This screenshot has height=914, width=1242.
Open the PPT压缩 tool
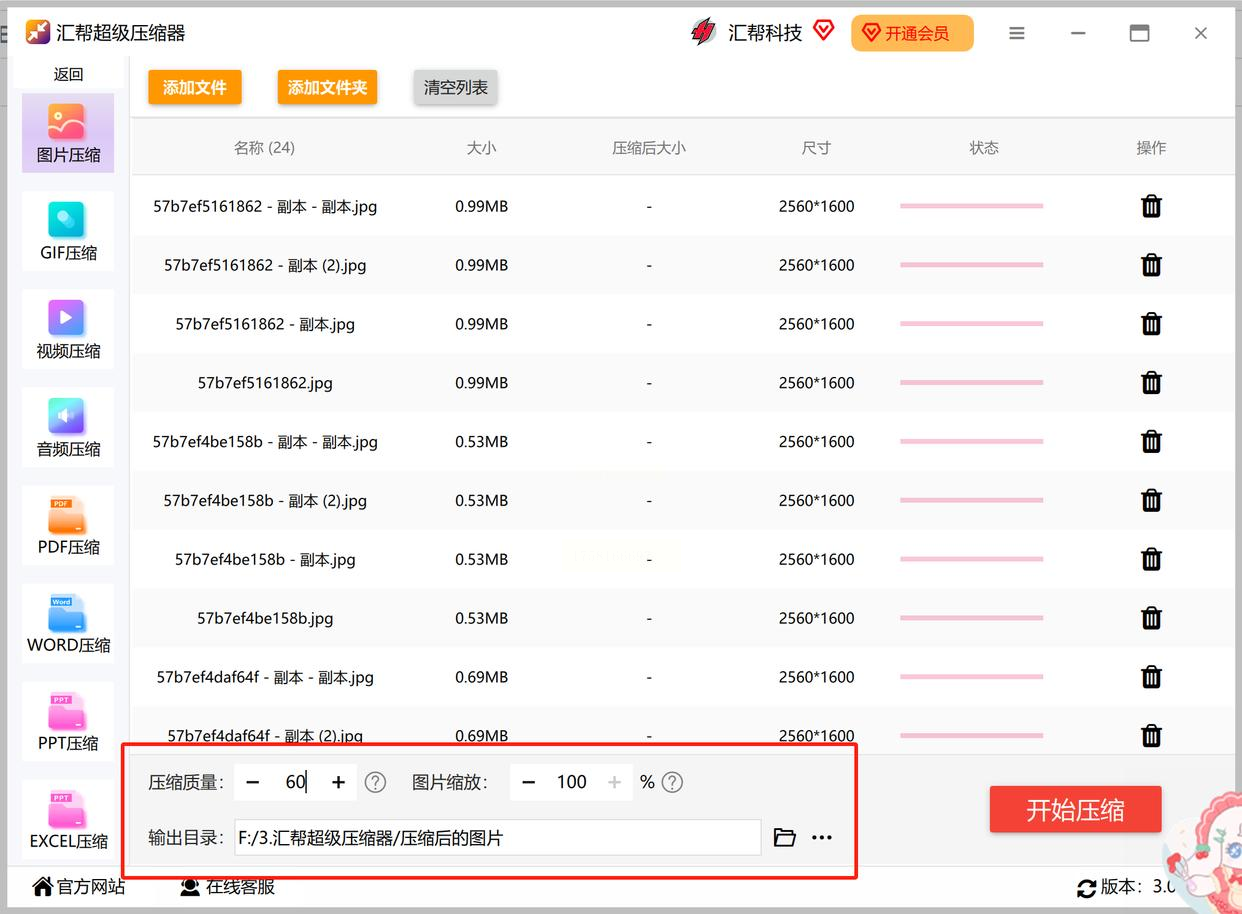click(x=68, y=721)
